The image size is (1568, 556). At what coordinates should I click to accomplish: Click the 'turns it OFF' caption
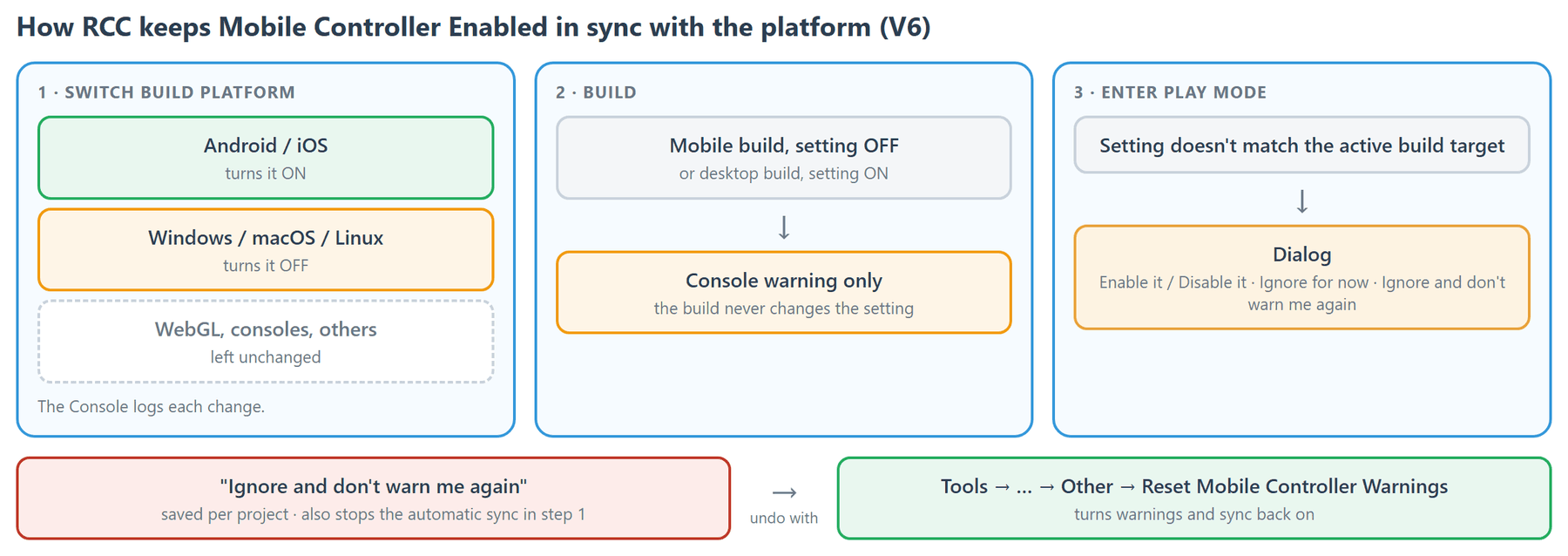point(266,266)
